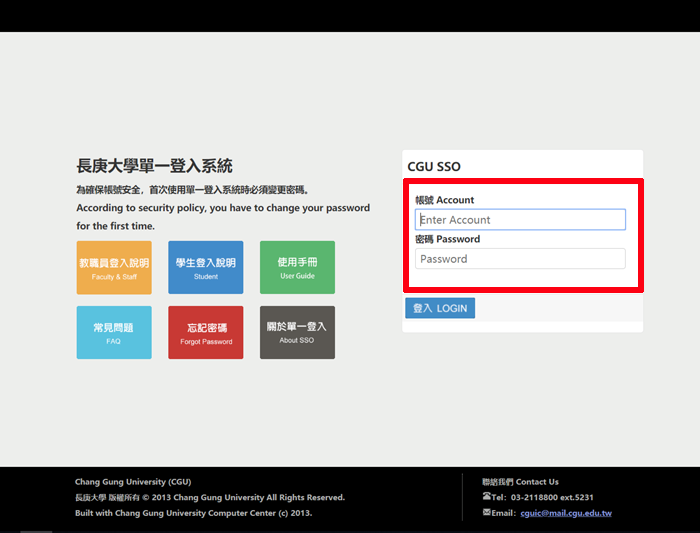Click the 帳號 Account field label
The height and width of the screenshot is (533, 700).
[445, 200]
